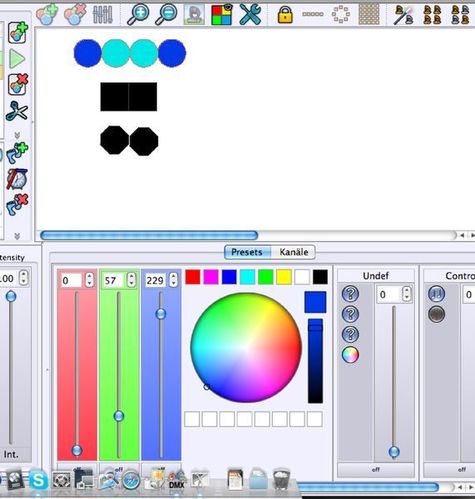The height and width of the screenshot is (499, 475).
Task: Increment the blue value 229 stepper
Action: [173, 277]
